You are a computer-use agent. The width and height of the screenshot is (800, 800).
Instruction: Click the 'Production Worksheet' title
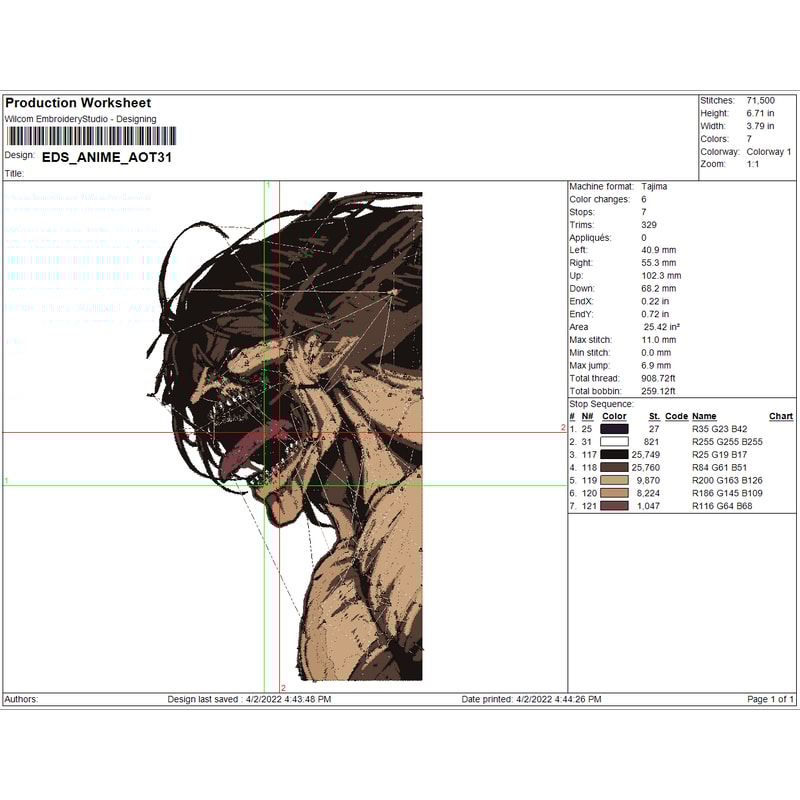78,103
